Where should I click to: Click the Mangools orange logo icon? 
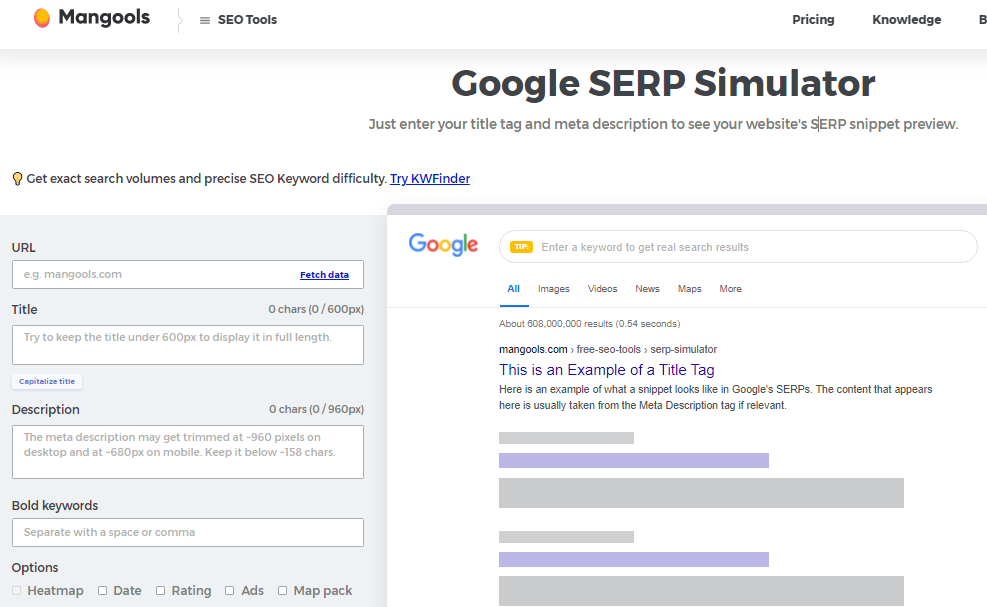click(x=42, y=18)
